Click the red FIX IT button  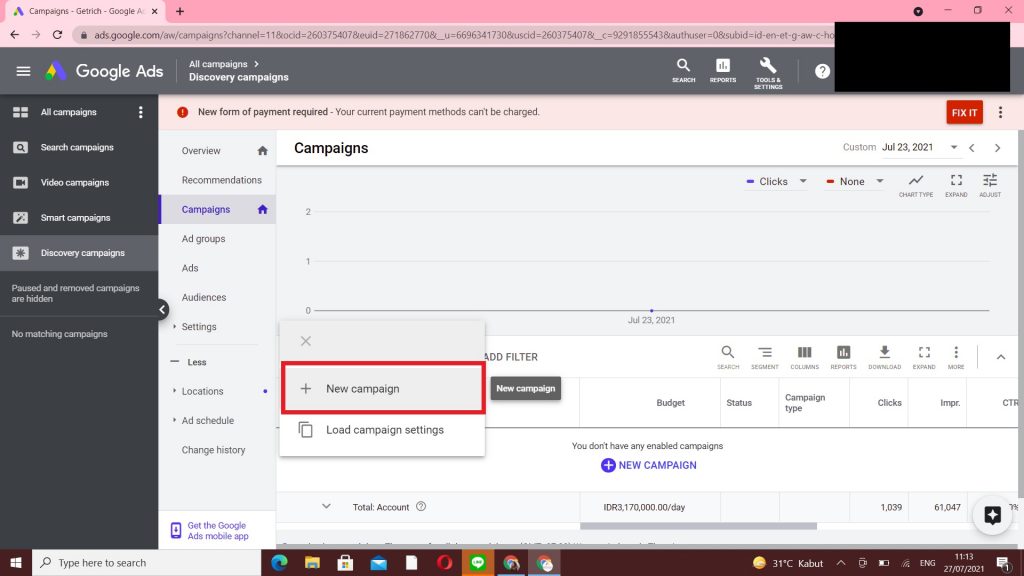pyautogui.click(x=964, y=112)
